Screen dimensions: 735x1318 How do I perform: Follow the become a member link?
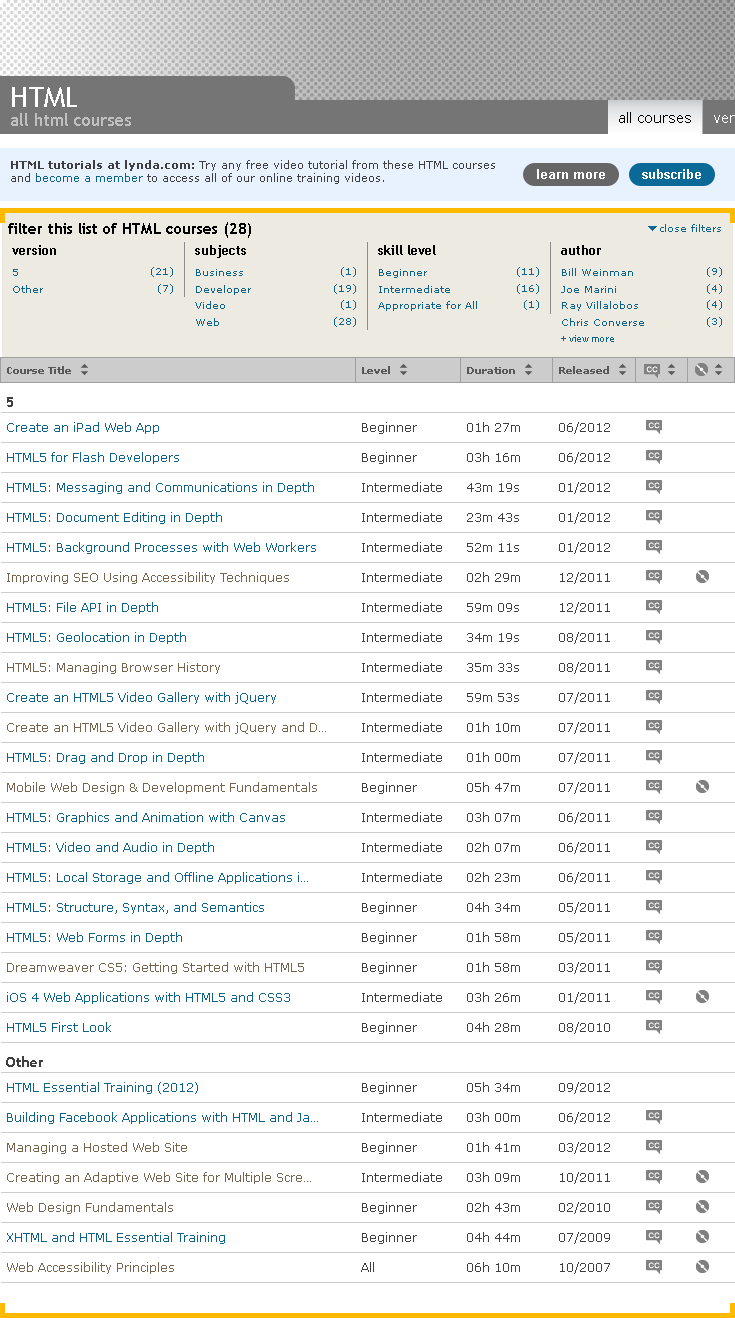pos(89,178)
